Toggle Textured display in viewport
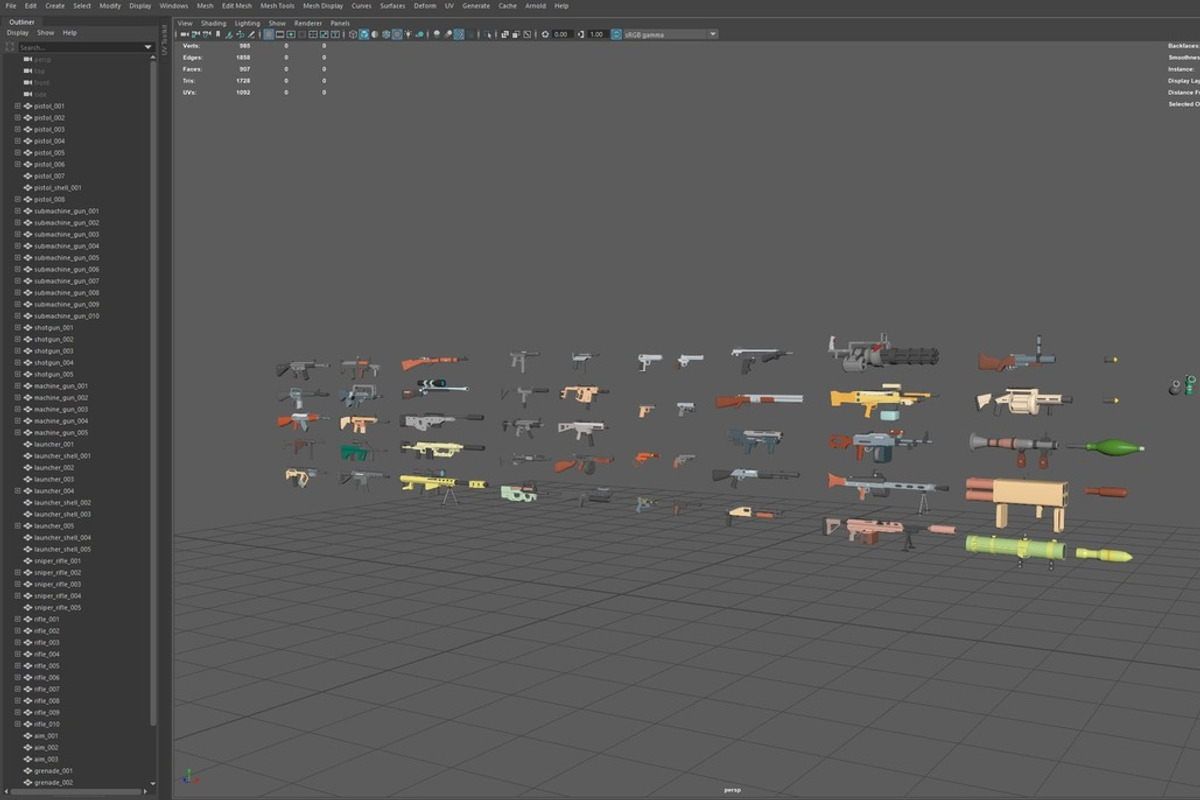This screenshot has height=800, width=1200. tap(396, 34)
